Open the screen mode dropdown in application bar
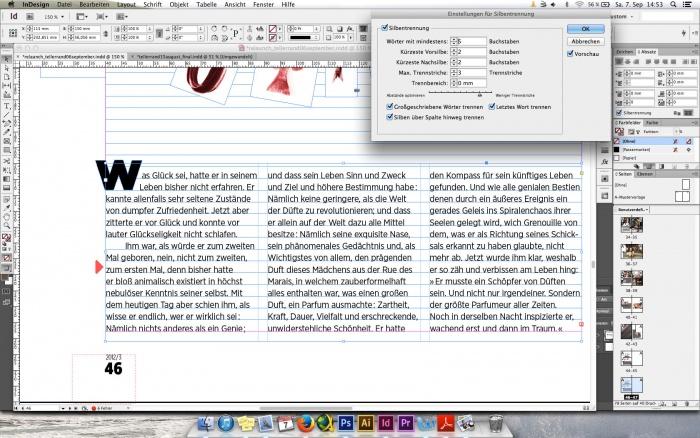The image size is (700, 438). tap(101, 17)
